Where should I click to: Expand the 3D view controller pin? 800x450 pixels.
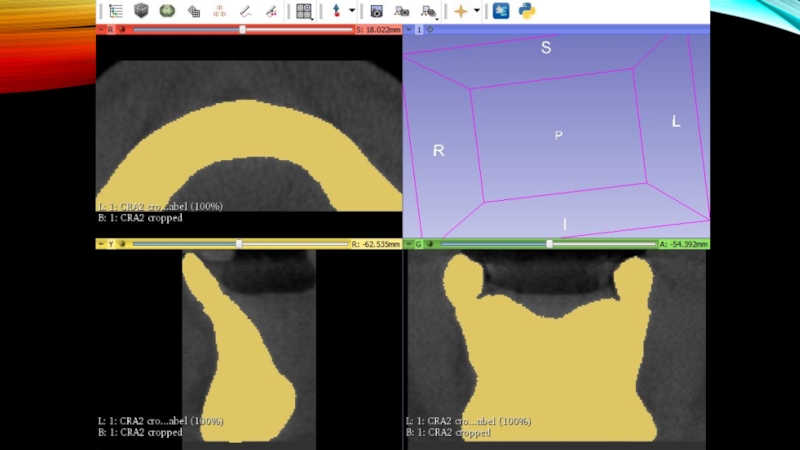click(x=408, y=30)
